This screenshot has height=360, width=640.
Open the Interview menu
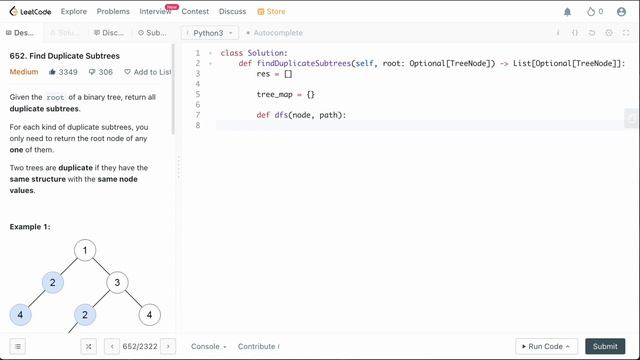(156, 11)
